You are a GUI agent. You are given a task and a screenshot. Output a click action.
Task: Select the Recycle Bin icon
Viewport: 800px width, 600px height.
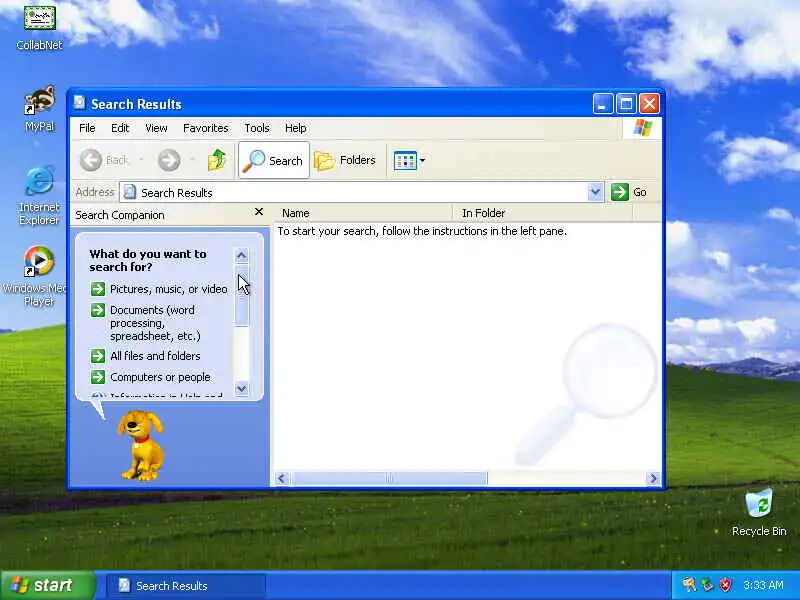[759, 512]
